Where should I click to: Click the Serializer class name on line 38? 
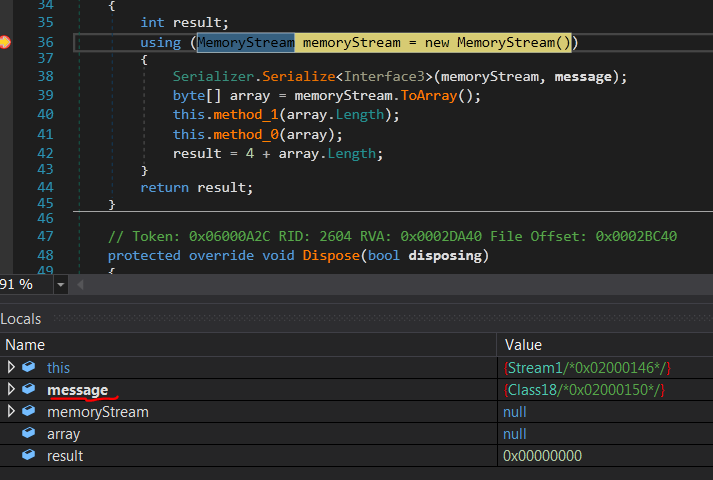pyautogui.click(x=213, y=76)
